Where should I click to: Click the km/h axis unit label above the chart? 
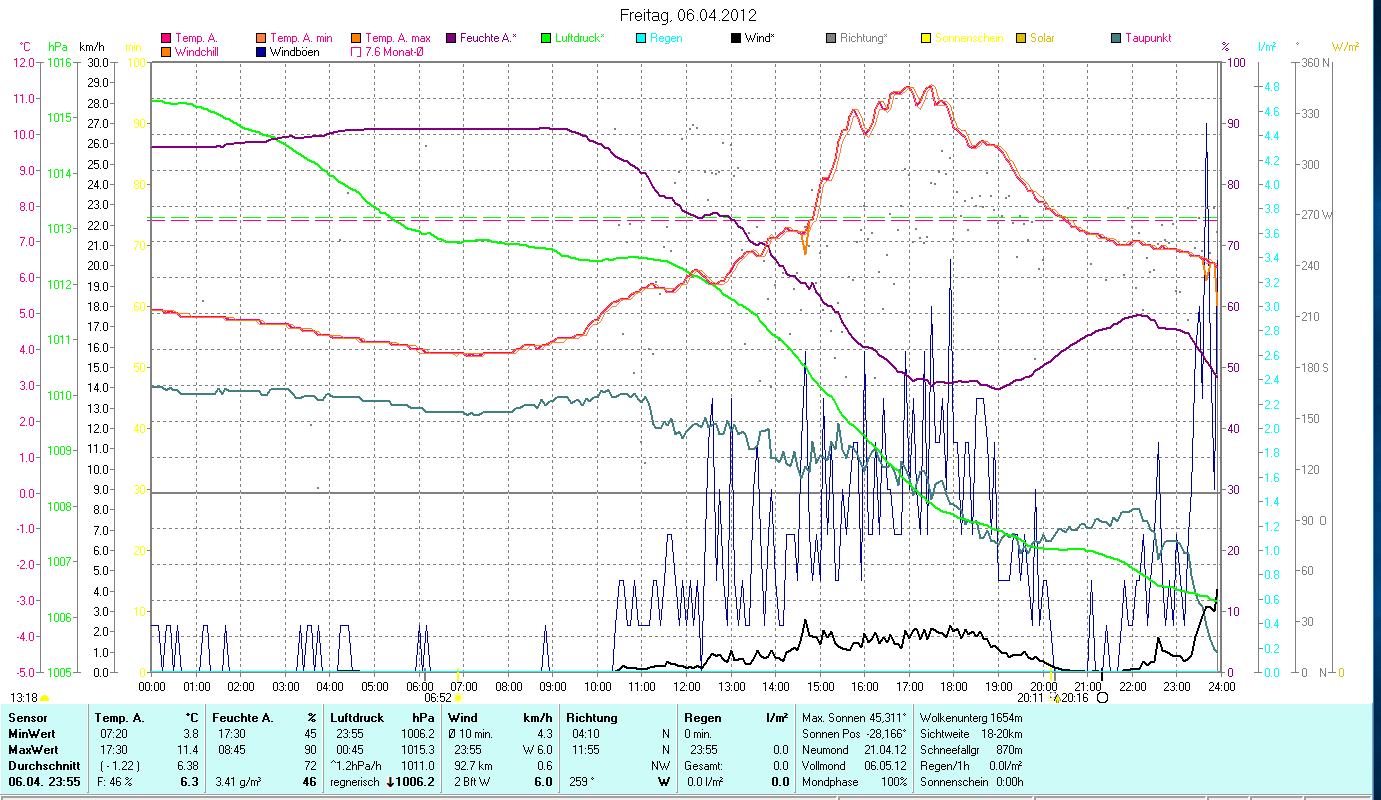pyautogui.click(x=92, y=46)
